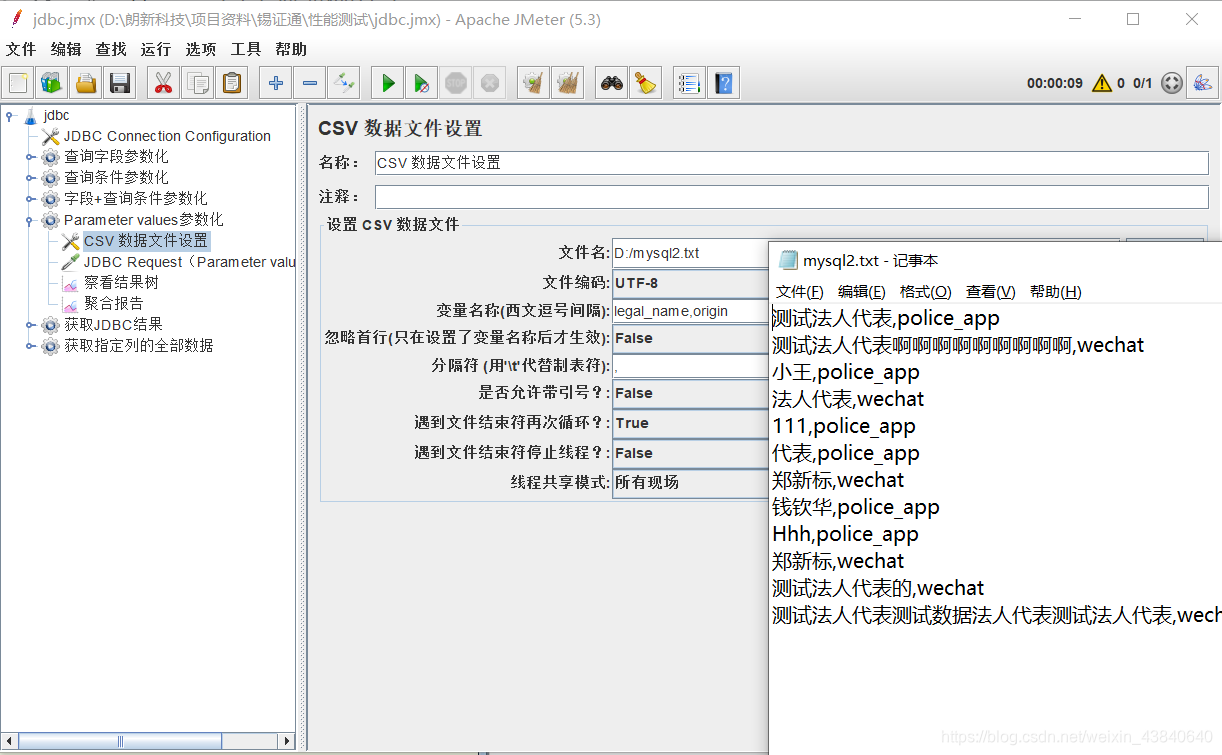Create a new test plan via toolbar
This screenshot has width=1222, height=755.
click(x=19, y=83)
